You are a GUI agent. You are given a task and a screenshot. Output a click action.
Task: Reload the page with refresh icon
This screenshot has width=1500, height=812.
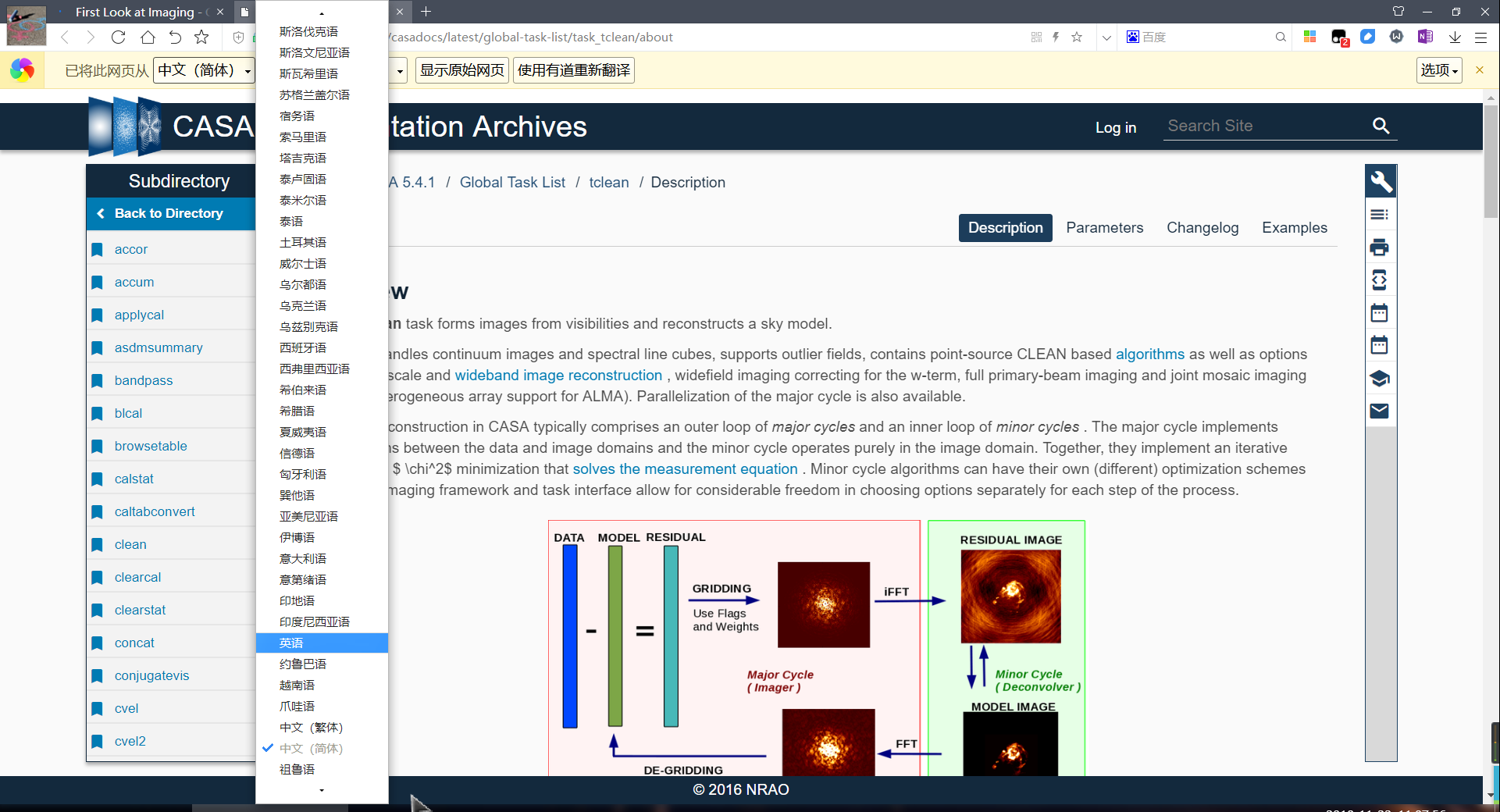tap(119, 37)
